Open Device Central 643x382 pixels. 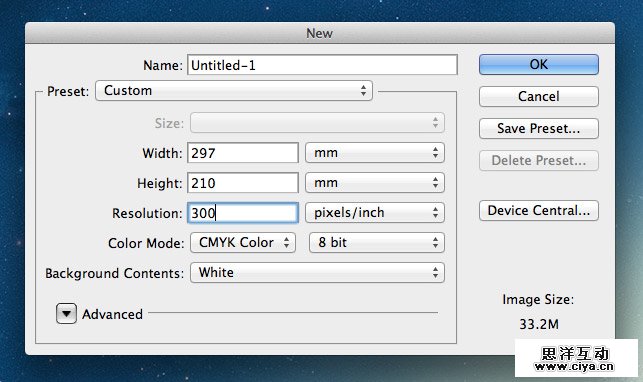click(538, 210)
